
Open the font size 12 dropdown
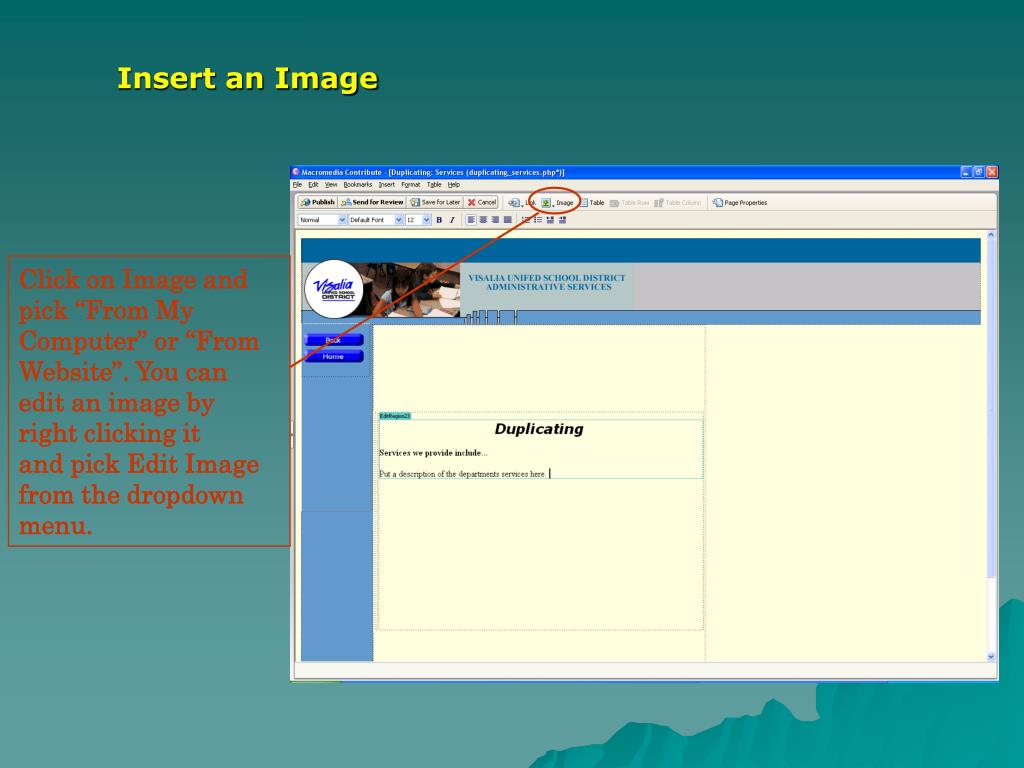coord(418,220)
